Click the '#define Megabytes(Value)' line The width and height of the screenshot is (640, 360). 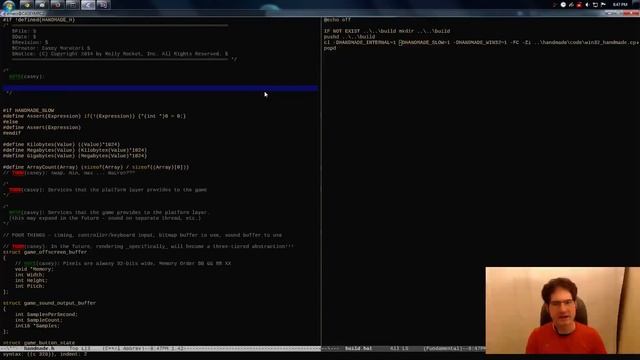[x=75, y=150]
